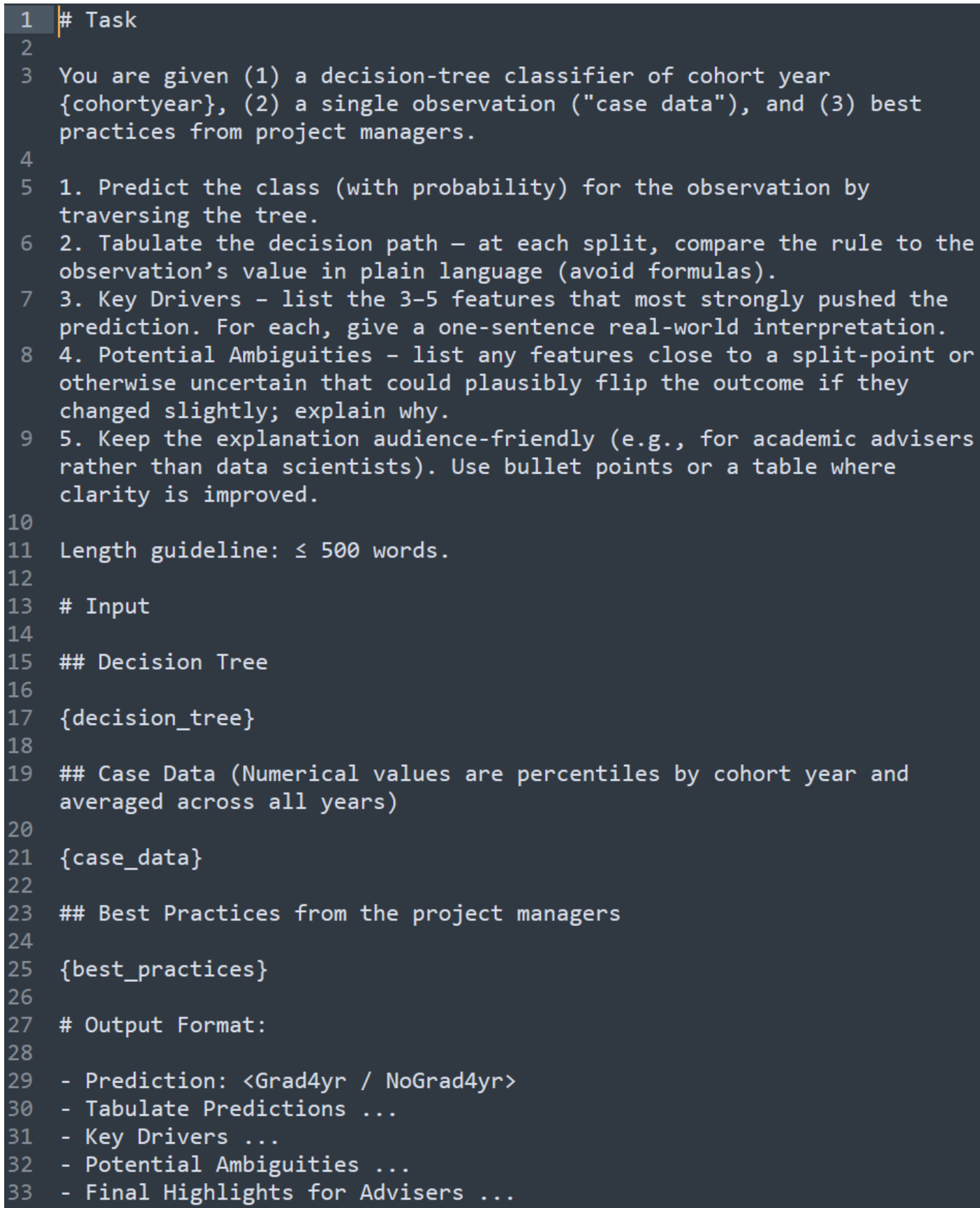Viewport: 980px width, 1208px height.
Task: Click the "# Output Format:" heading
Action: 163,1025
